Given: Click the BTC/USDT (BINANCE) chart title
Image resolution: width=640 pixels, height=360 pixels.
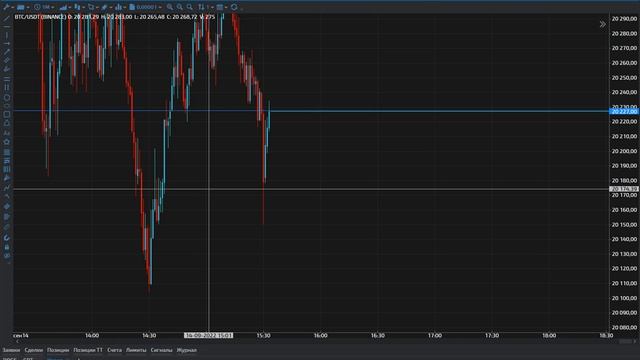Looking at the screenshot, I should (40, 17).
